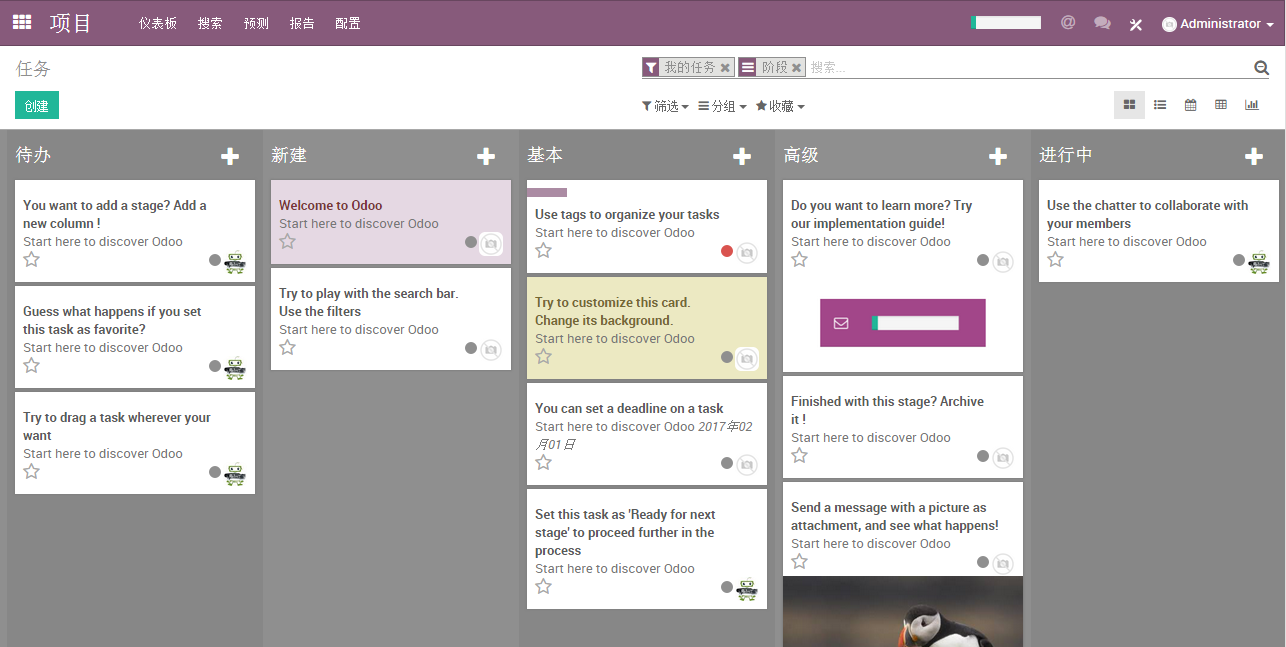The width and height of the screenshot is (1286, 647).
Task: Click assignee avatar on 'Use tags' card
Action: (746, 253)
